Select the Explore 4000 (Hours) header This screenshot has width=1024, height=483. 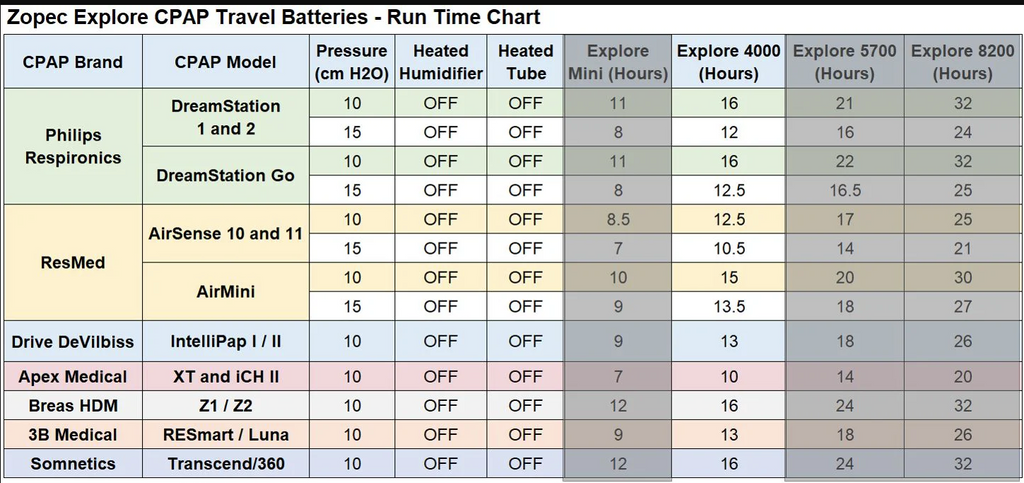727,62
